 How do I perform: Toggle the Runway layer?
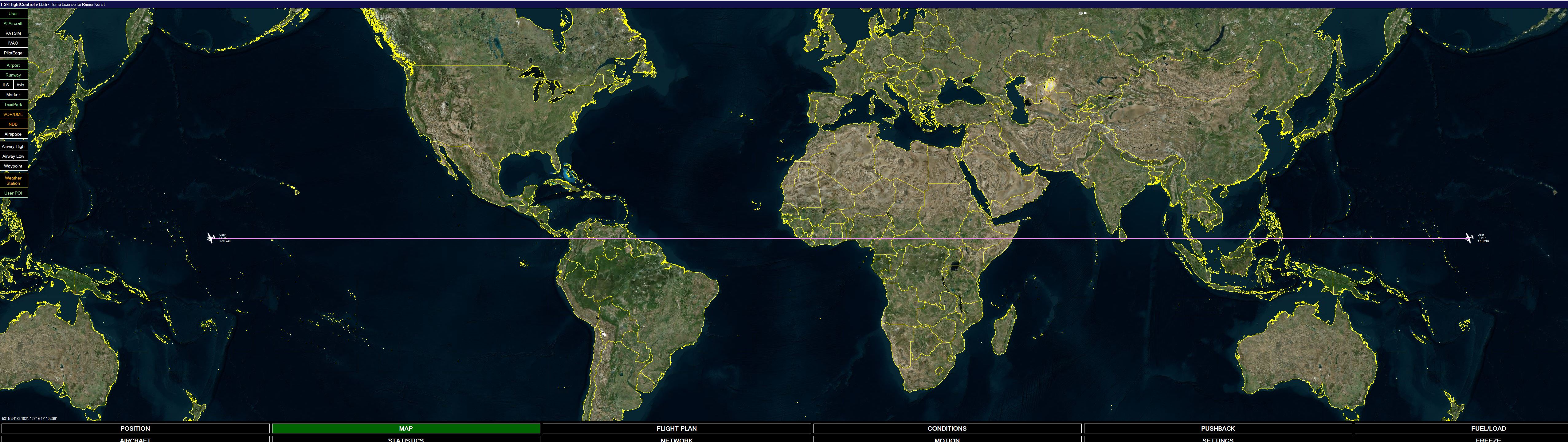click(14, 75)
